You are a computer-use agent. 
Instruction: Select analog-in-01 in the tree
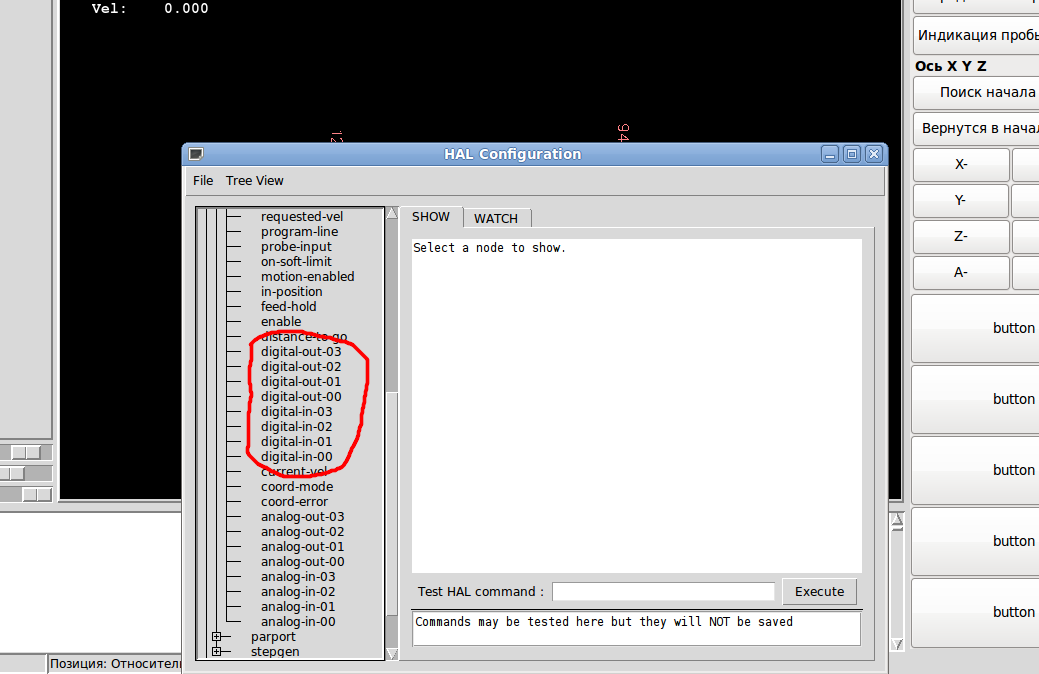pyautogui.click(x=298, y=606)
